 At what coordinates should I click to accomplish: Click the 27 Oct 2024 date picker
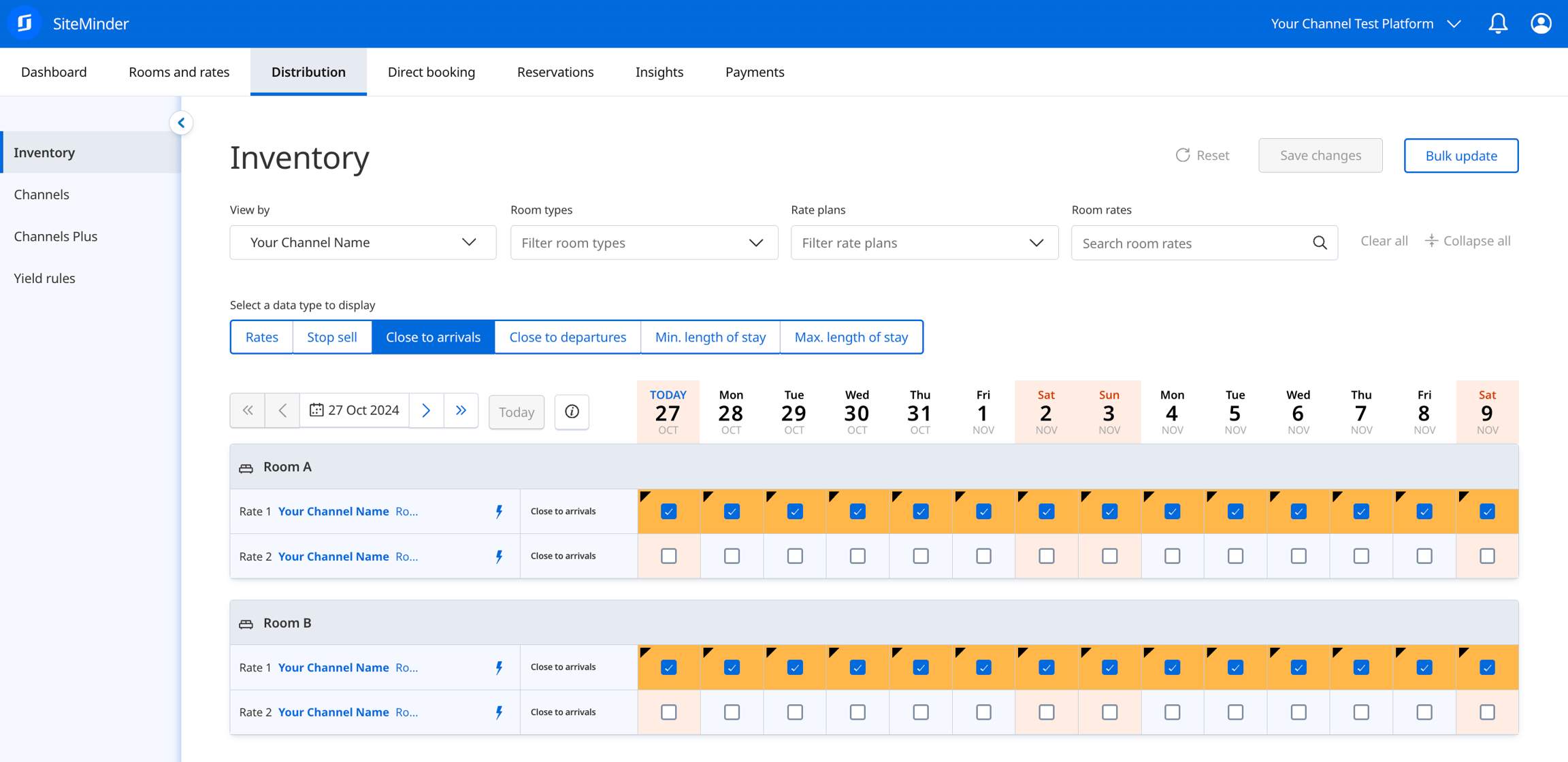tap(355, 410)
